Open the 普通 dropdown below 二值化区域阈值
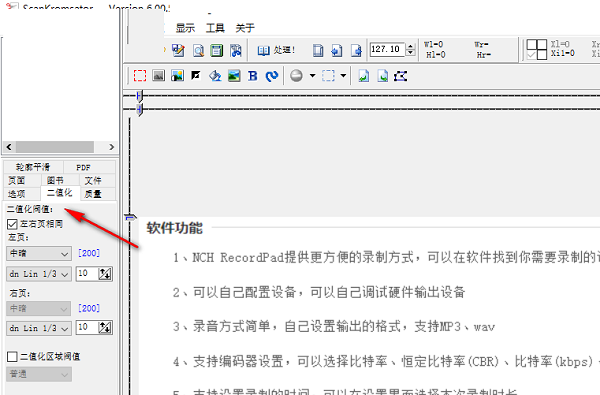 39,374
